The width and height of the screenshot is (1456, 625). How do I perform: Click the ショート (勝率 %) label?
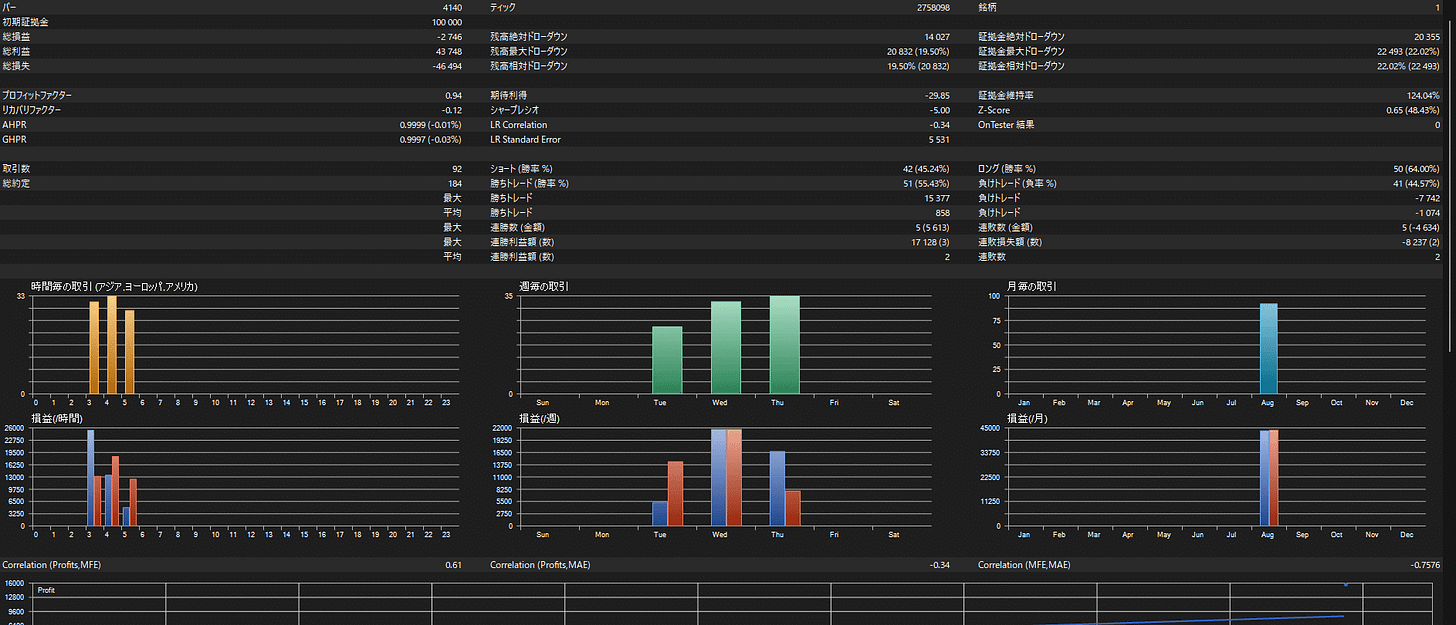(521, 169)
